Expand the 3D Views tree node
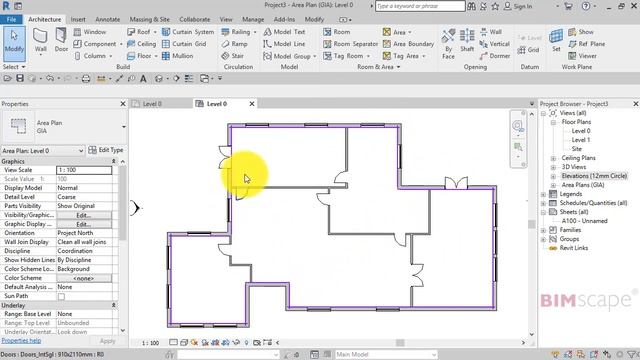The image size is (640, 360). 553,167
